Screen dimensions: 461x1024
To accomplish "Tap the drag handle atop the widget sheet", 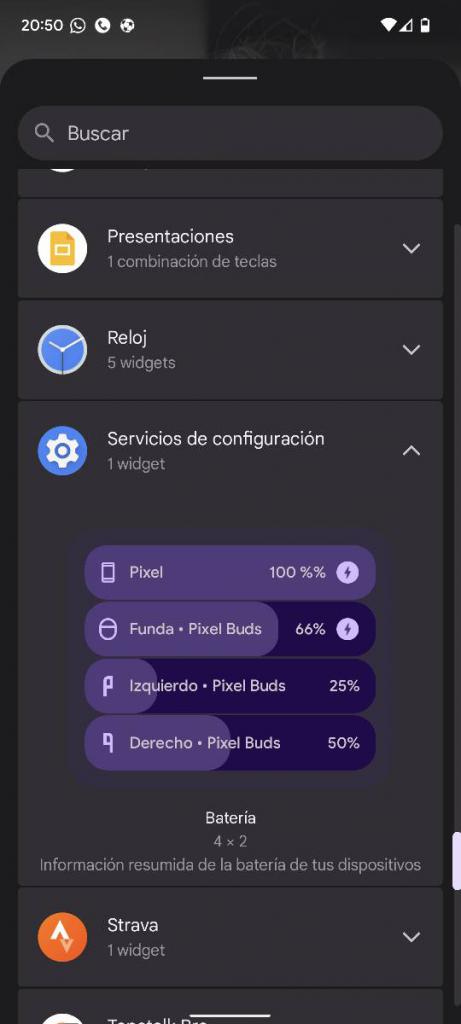I will pyautogui.click(x=230, y=78).
